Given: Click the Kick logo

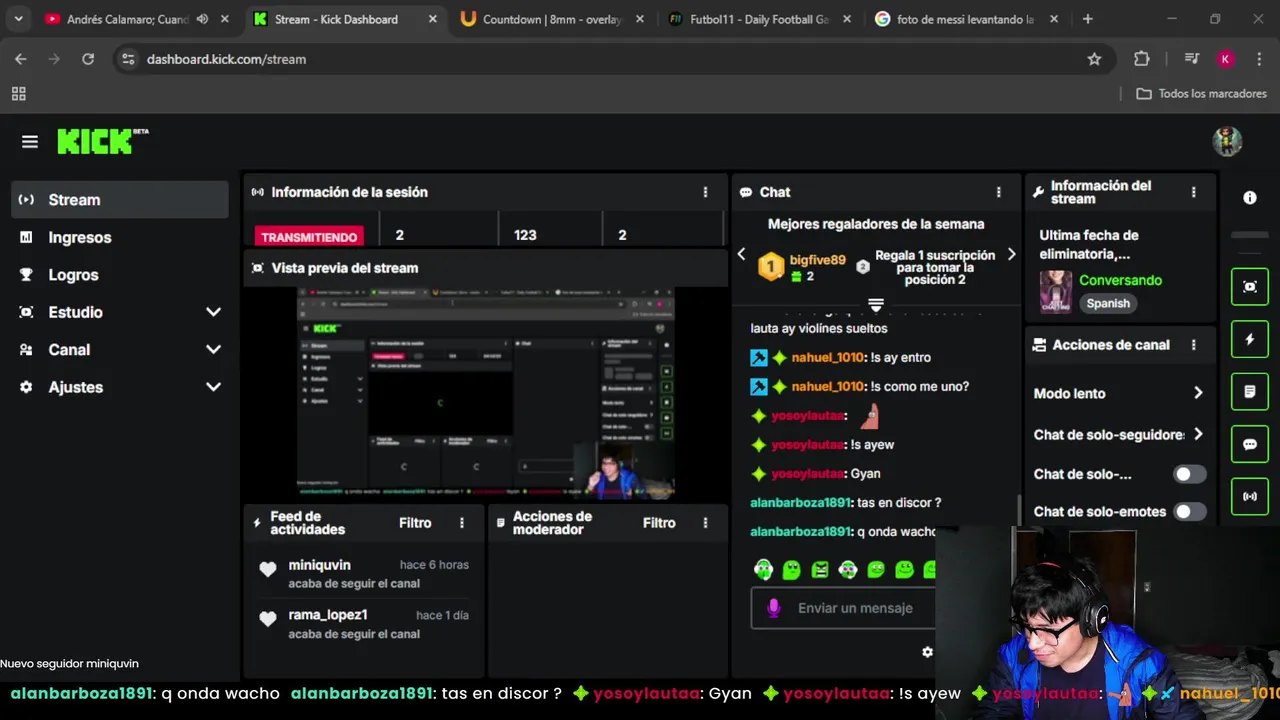Looking at the screenshot, I should click(101, 141).
